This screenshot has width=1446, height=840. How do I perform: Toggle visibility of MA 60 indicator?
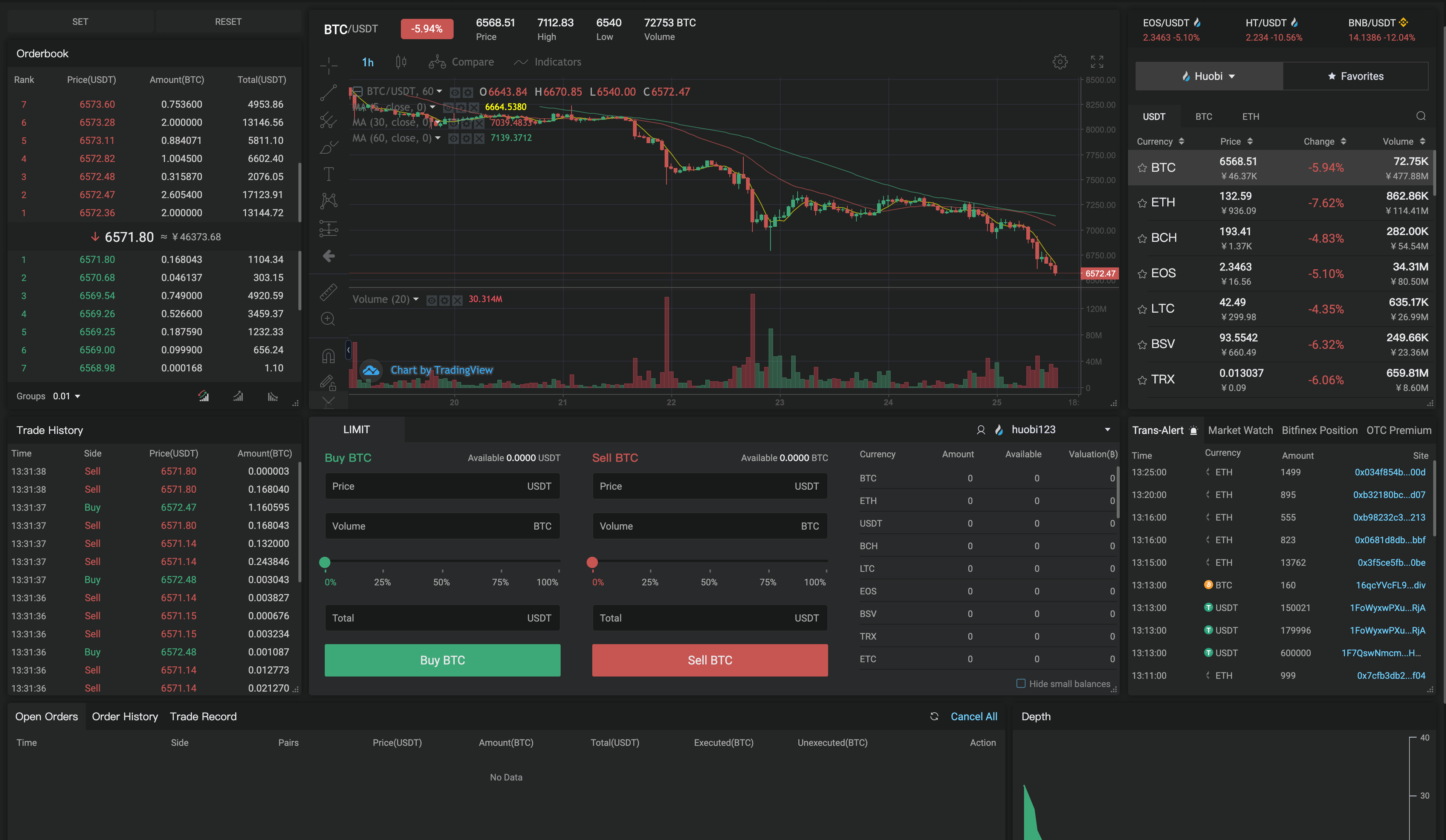tap(453, 138)
